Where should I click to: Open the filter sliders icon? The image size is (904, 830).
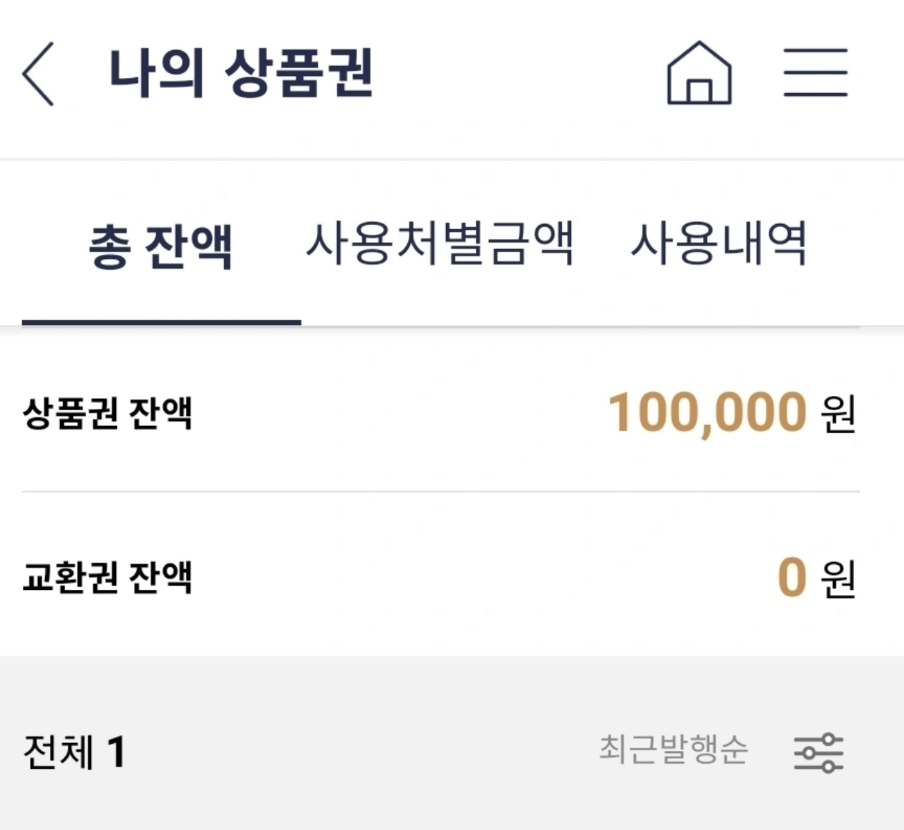(x=819, y=753)
